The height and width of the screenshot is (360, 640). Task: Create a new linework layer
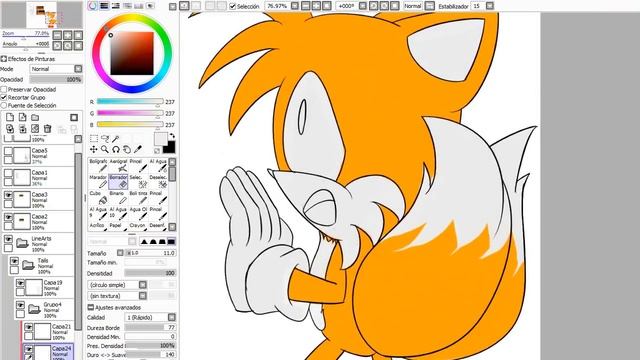22,118
